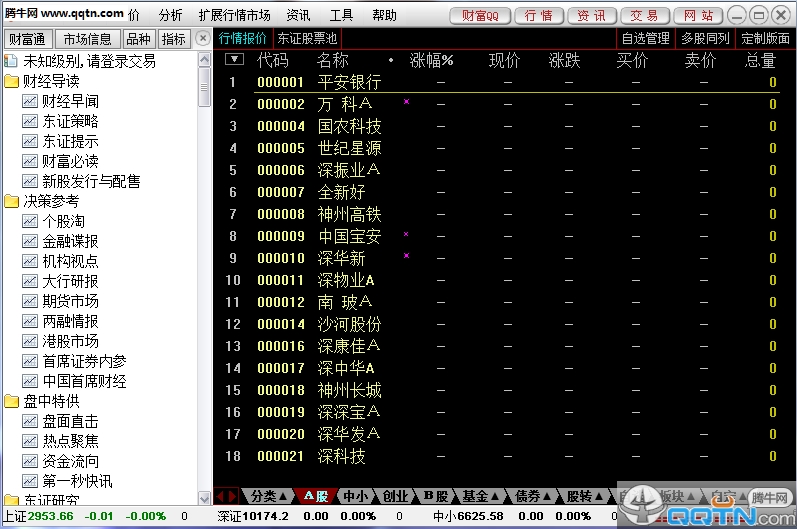Open the 帮助 menu
The height and width of the screenshot is (529, 797).
pyautogui.click(x=384, y=16)
